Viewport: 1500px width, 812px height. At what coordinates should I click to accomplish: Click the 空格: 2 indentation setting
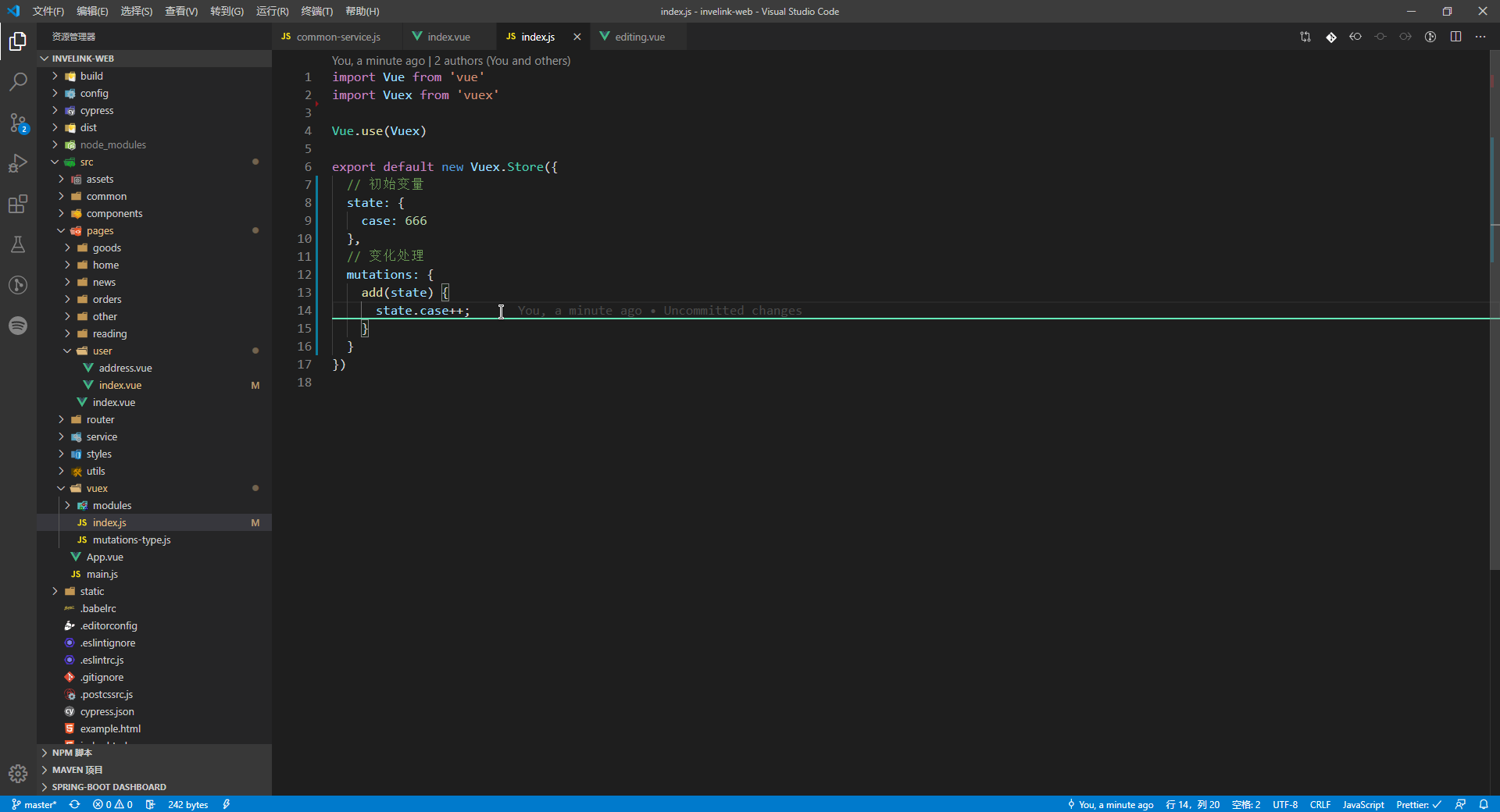pos(1246,804)
